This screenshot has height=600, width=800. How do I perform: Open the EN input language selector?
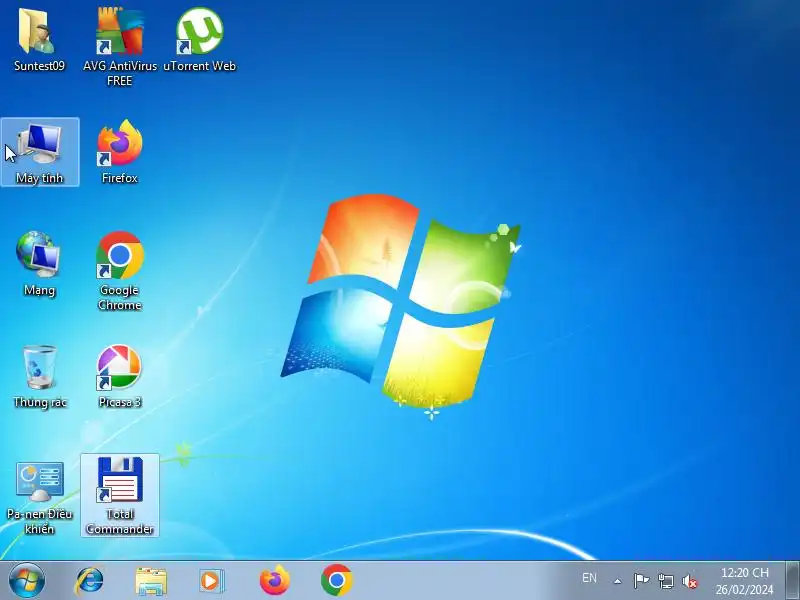pyautogui.click(x=589, y=578)
